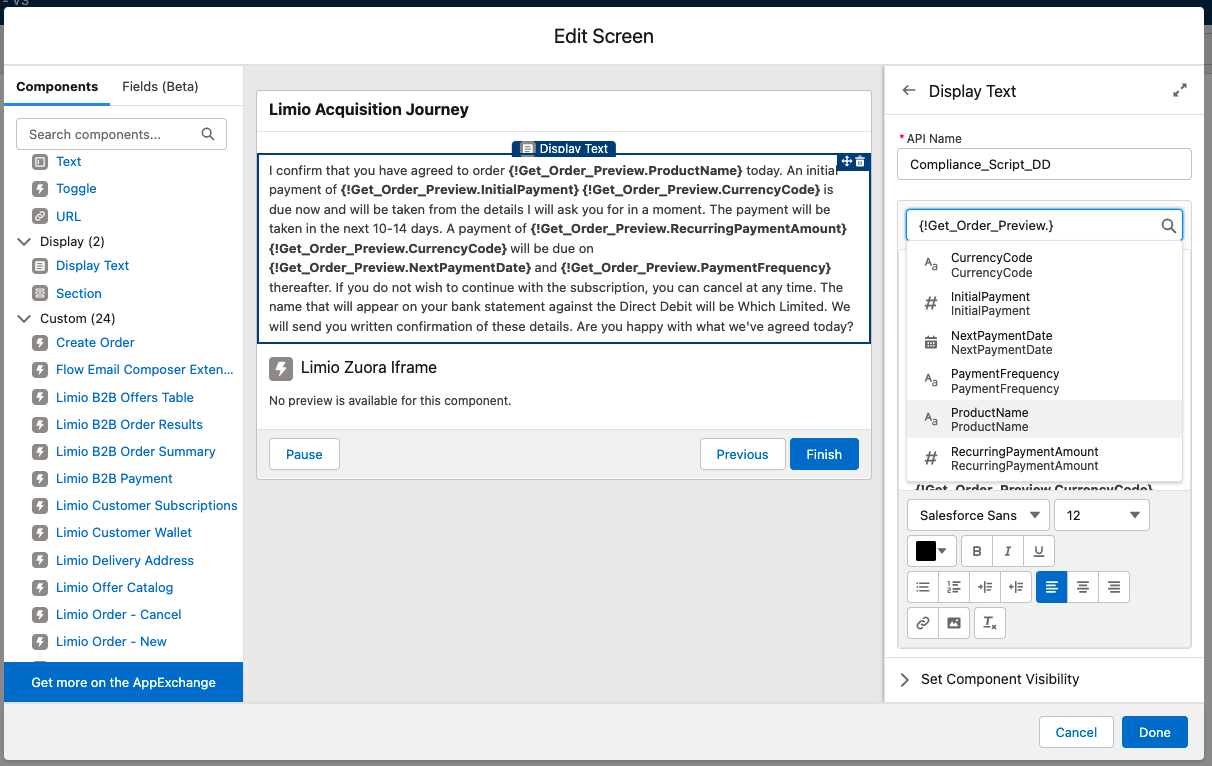The height and width of the screenshot is (766, 1212).
Task: Click the Text component icon
Action: (x=40, y=161)
